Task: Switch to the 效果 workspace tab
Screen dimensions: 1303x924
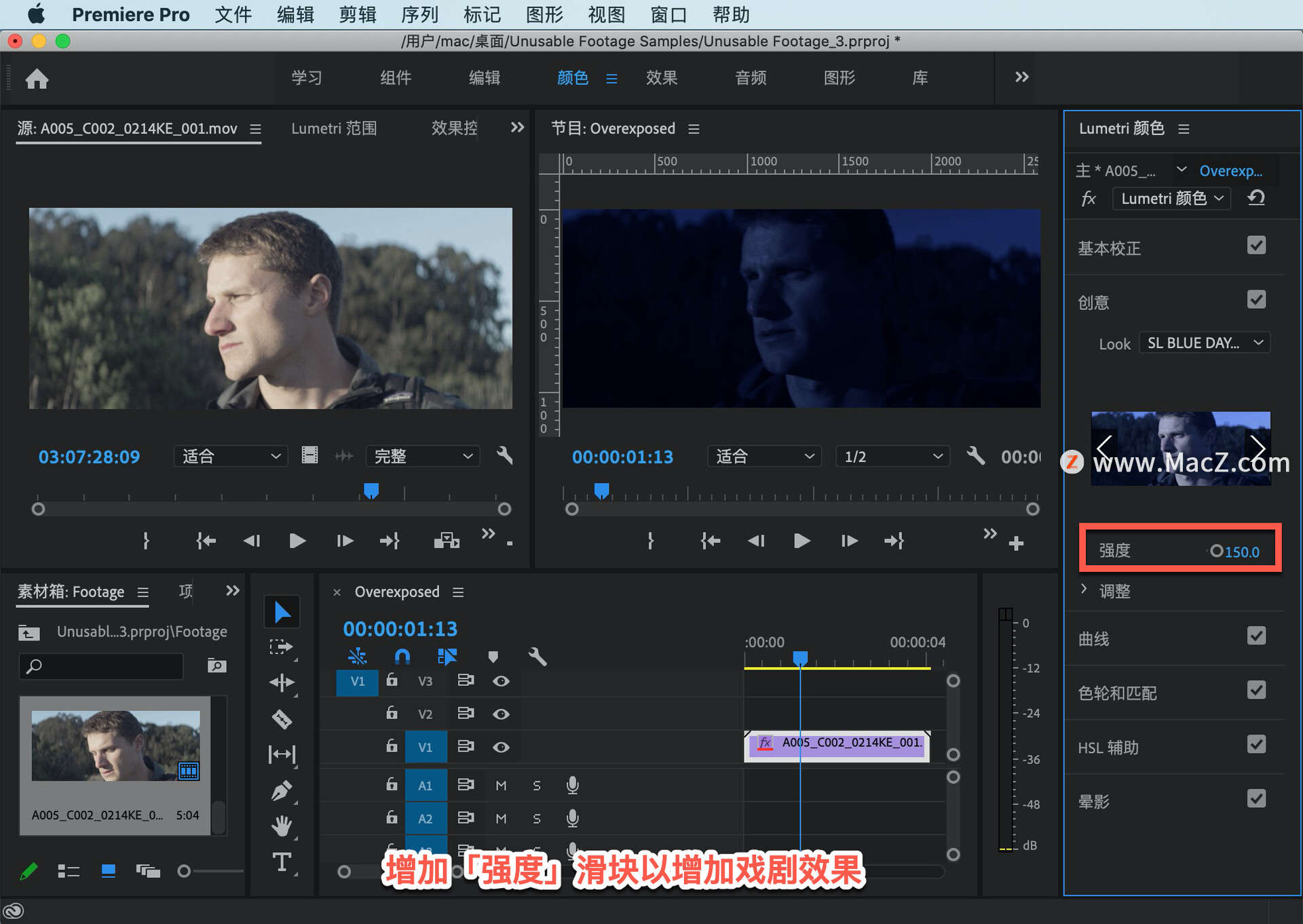Action: (x=661, y=78)
